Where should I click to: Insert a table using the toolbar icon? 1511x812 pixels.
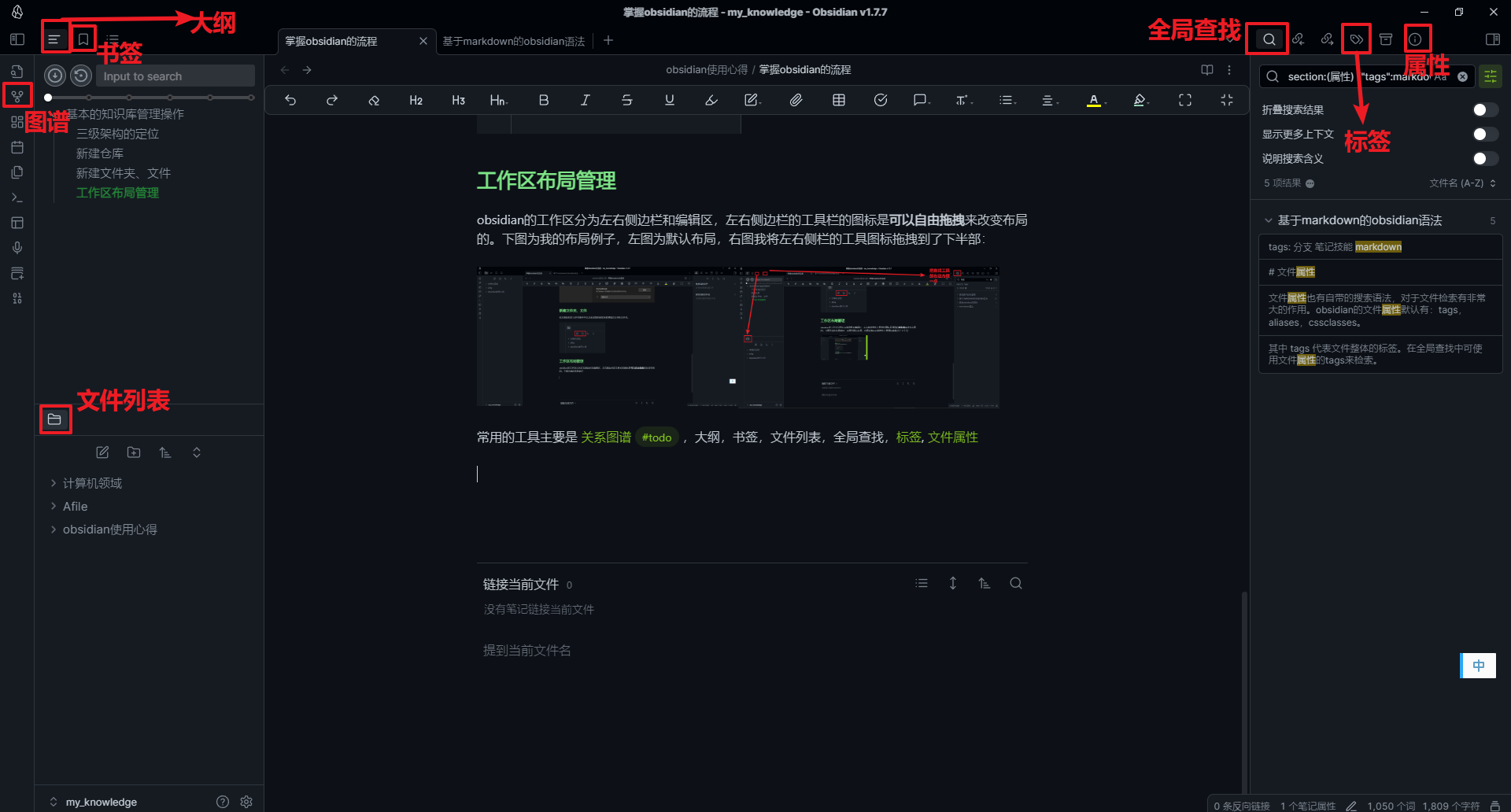click(x=838, y=100)
